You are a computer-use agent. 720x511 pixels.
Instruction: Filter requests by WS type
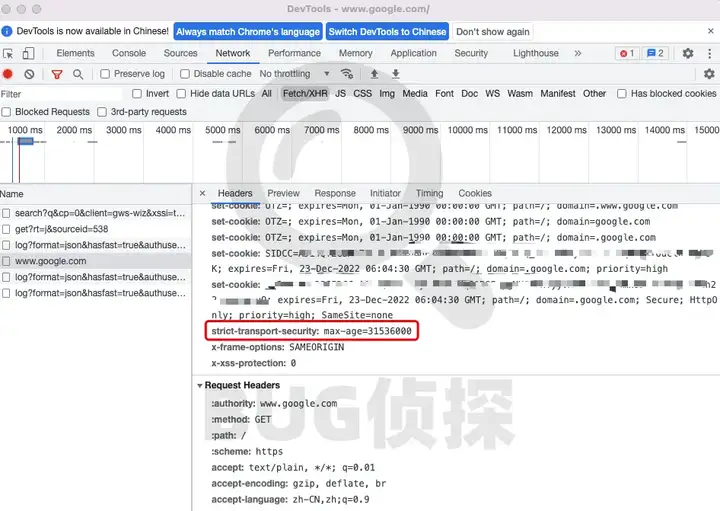(492, 94)
